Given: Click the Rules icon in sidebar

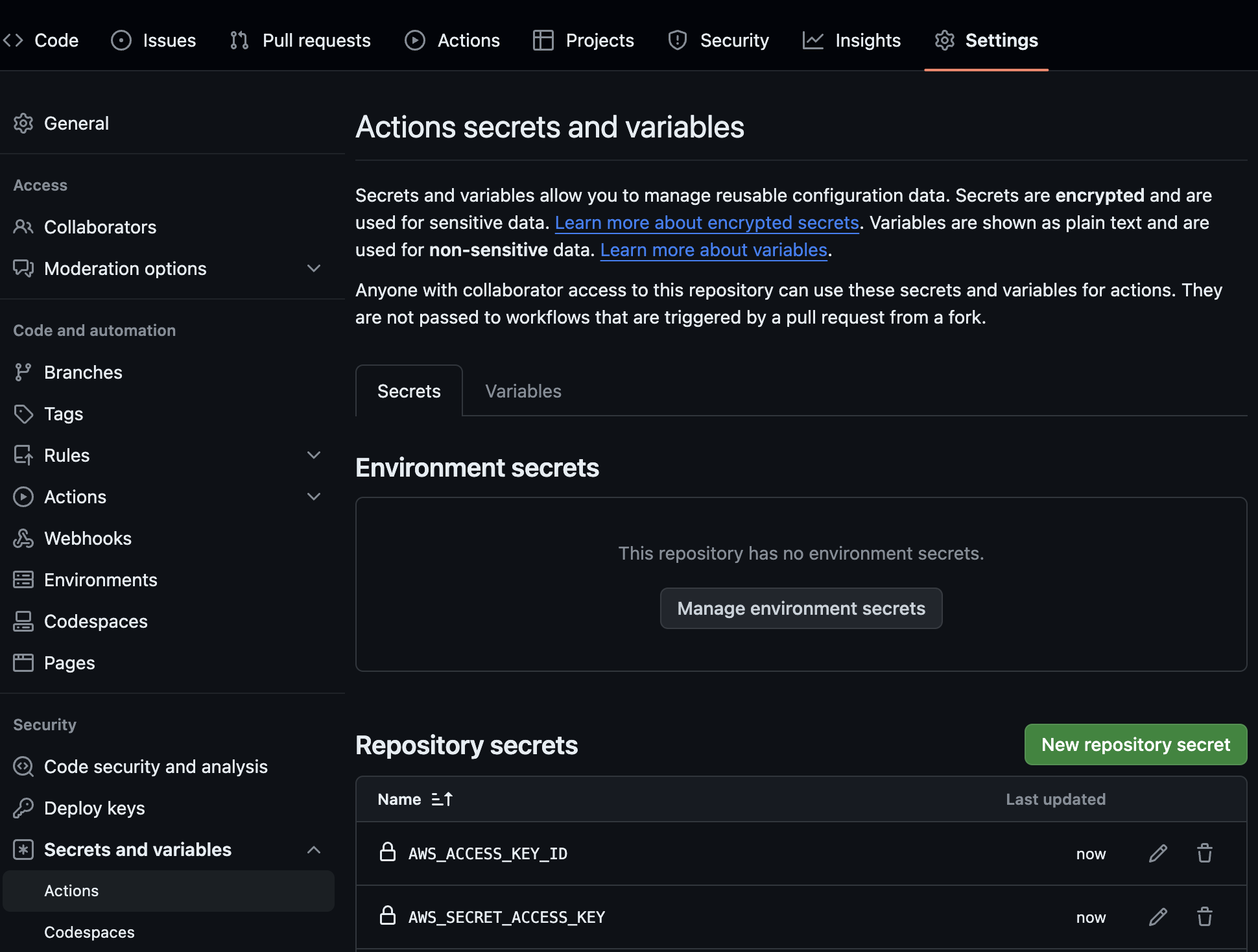Looking at the screenshot, I should [23, 455].
